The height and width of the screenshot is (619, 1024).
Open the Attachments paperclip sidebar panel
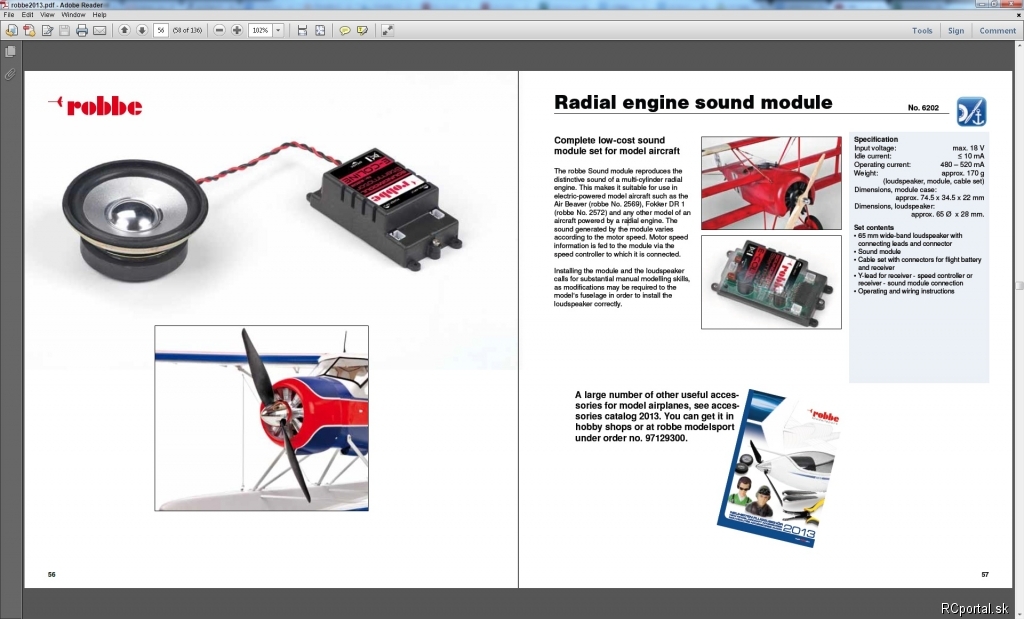tap(10, 74)
